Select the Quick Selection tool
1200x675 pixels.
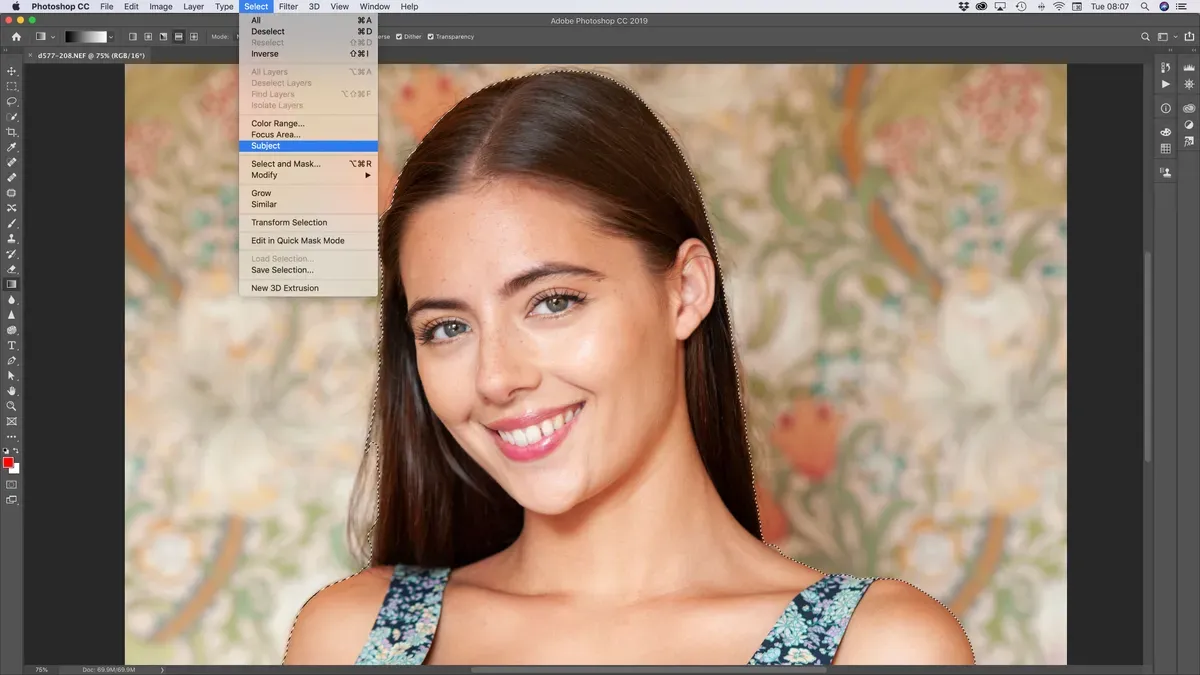(x=12, y=116)
